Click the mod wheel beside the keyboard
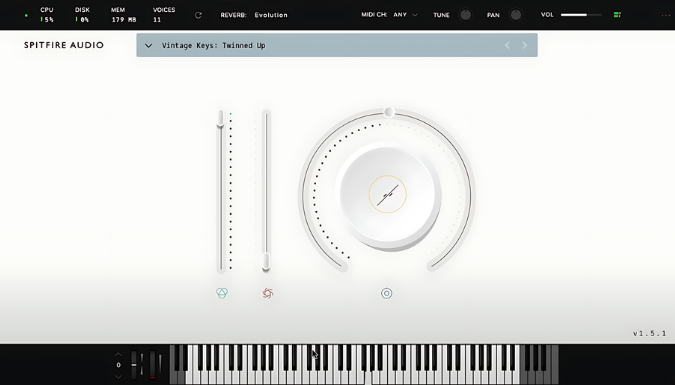This screenshot has width=675, height=385. pos(152,364)
